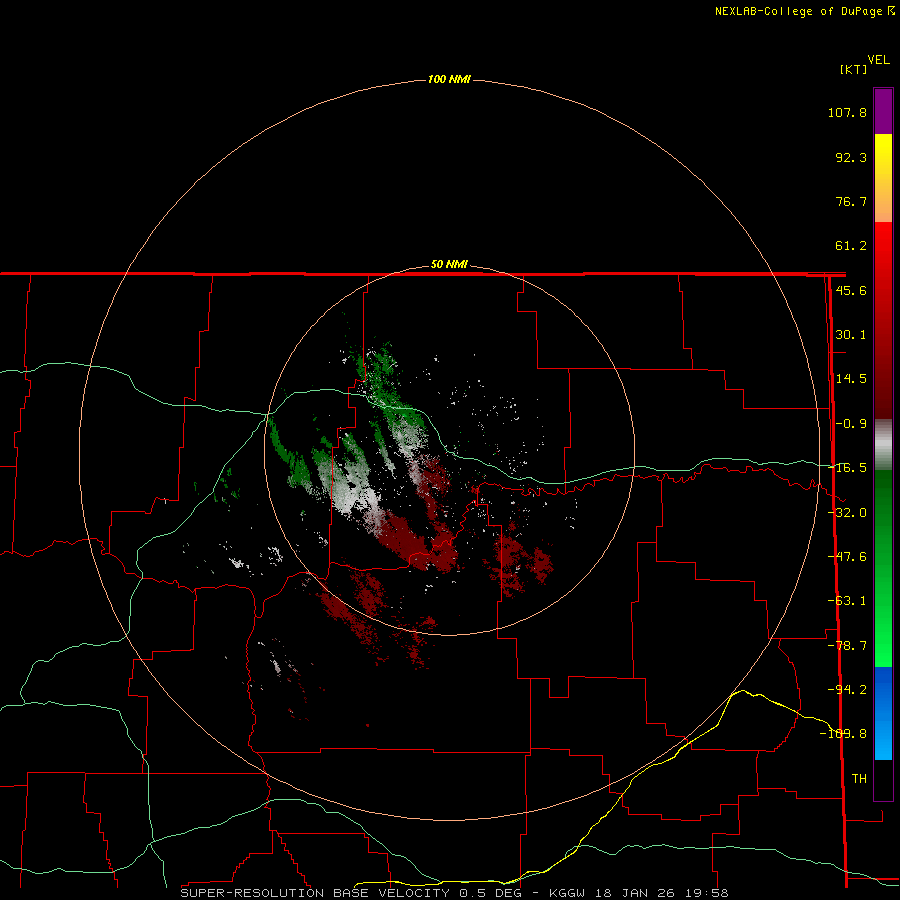
Task: Click the 107.8 velocity scale value
Action: 847,112
